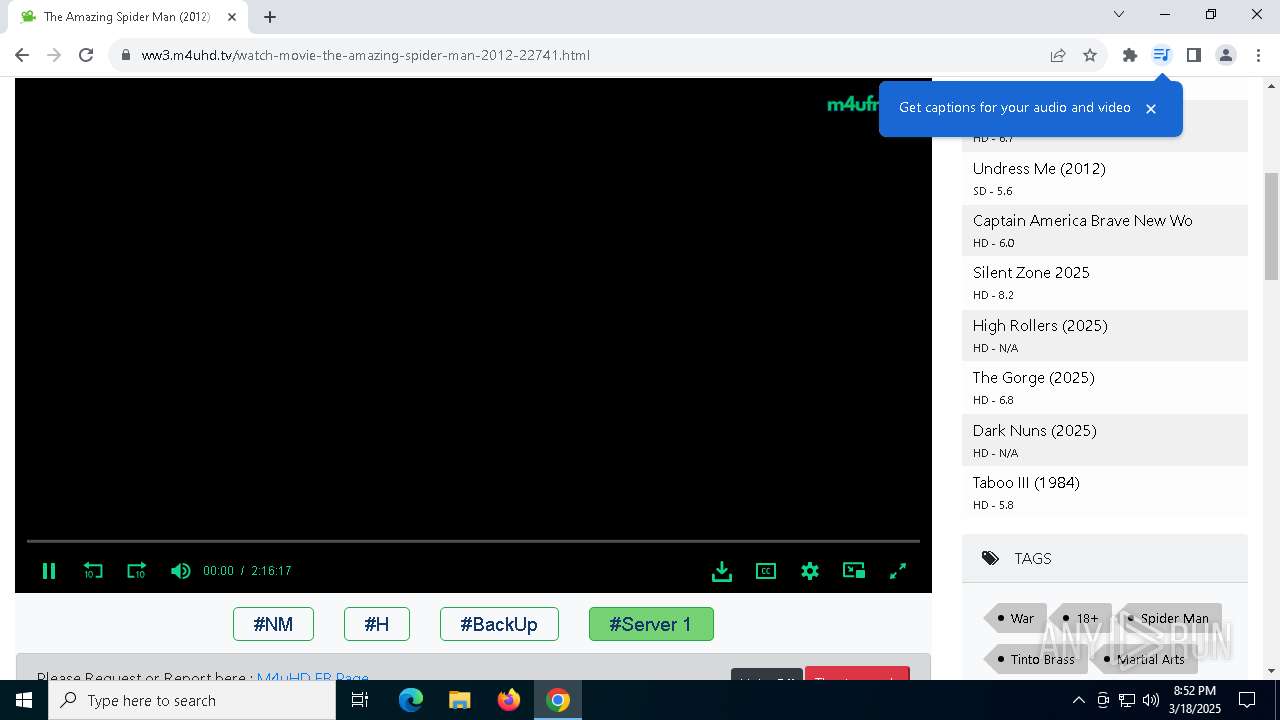Launch Microsoft Edge from taskbar
The width and height of the screenshot is (1280, 720).
click(411, 700)
